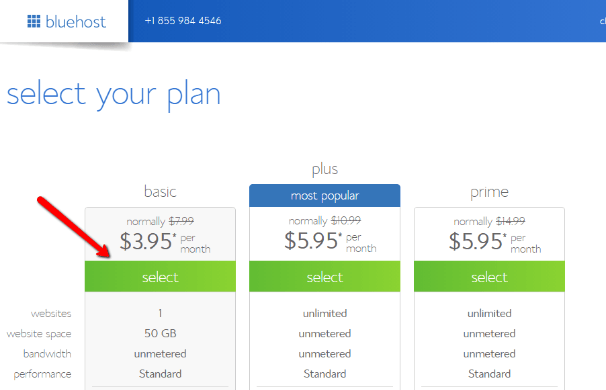606x390 pixels.
Task: Click the performance row label
Action: [x=43, y=374]
